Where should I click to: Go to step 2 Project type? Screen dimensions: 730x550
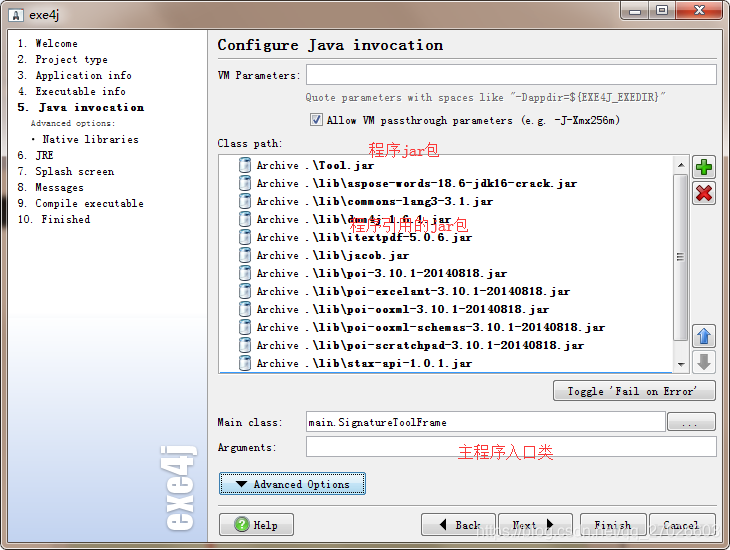62,60
